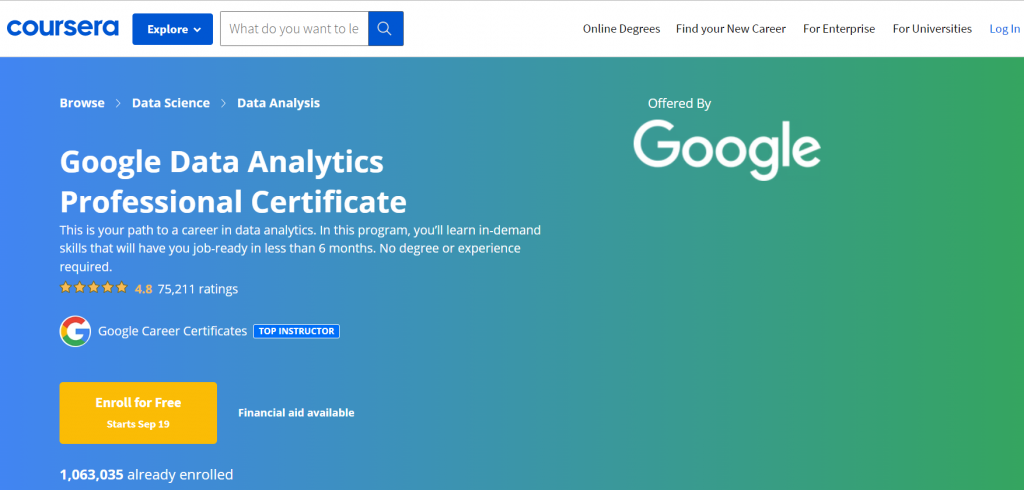Click the Google Data Analytics Professional Certificate title

tap(233, 182)
